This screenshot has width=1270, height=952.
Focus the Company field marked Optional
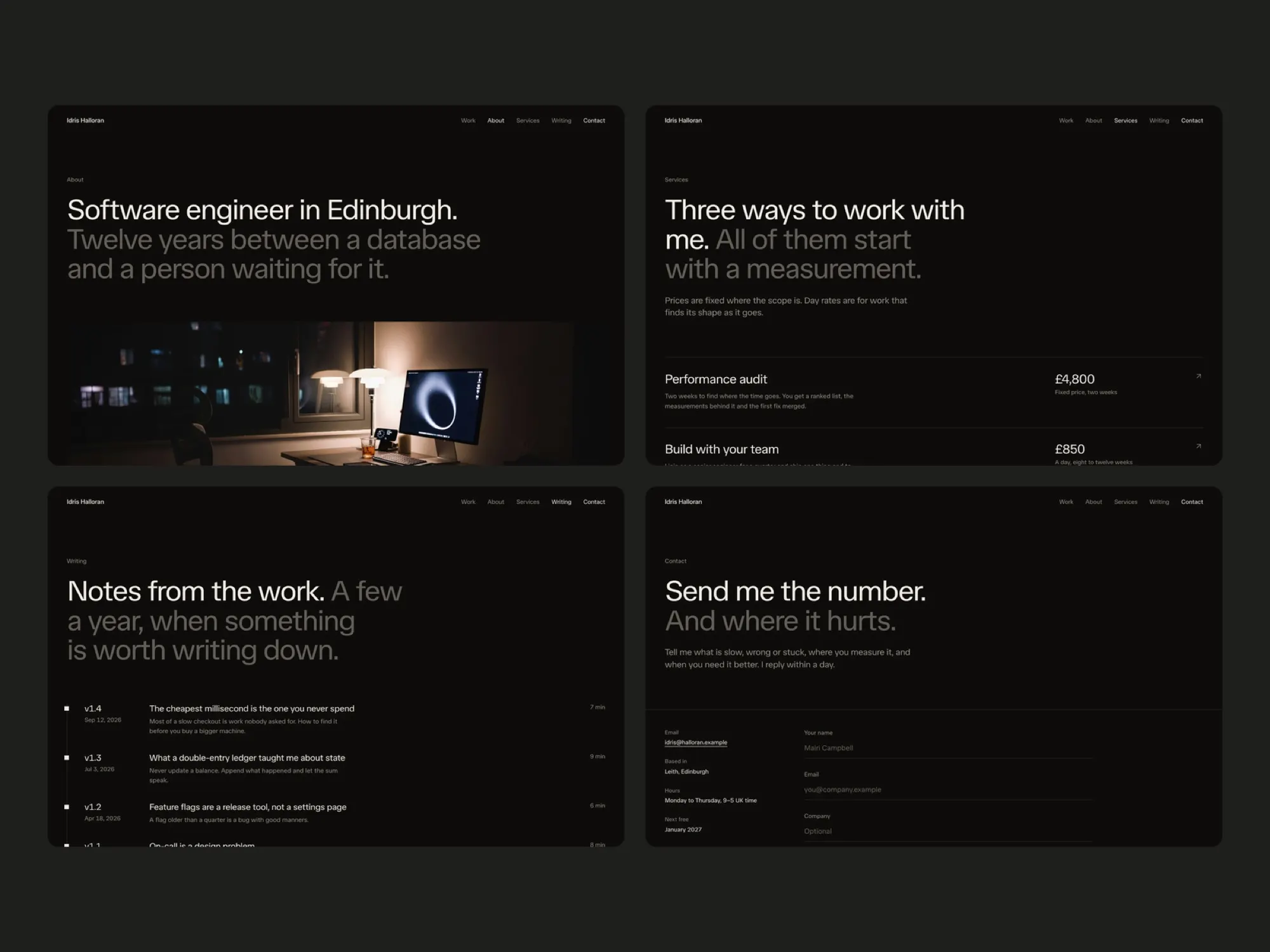948,831
